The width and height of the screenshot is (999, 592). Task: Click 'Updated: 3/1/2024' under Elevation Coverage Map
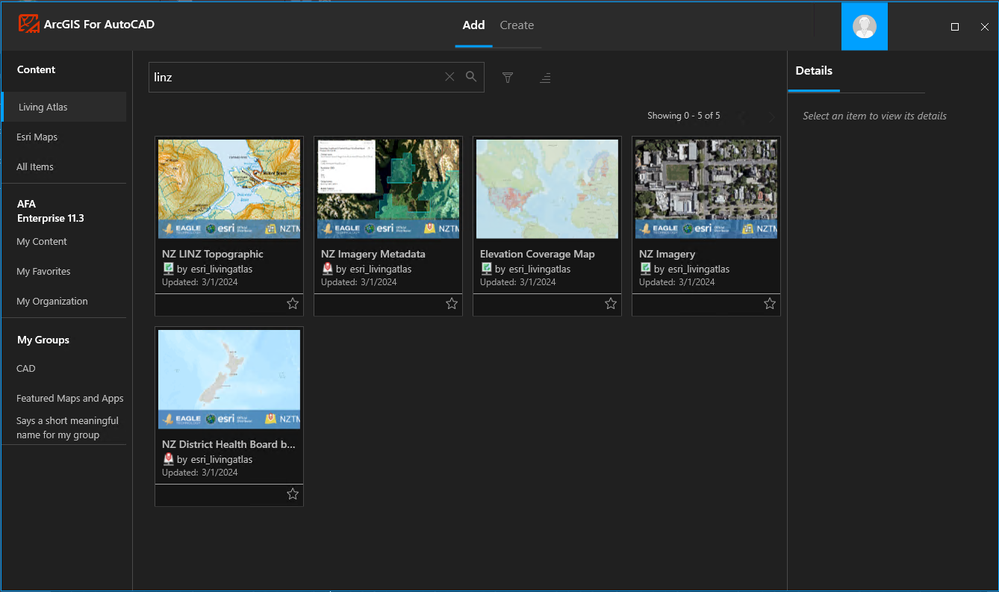(517, 282)
